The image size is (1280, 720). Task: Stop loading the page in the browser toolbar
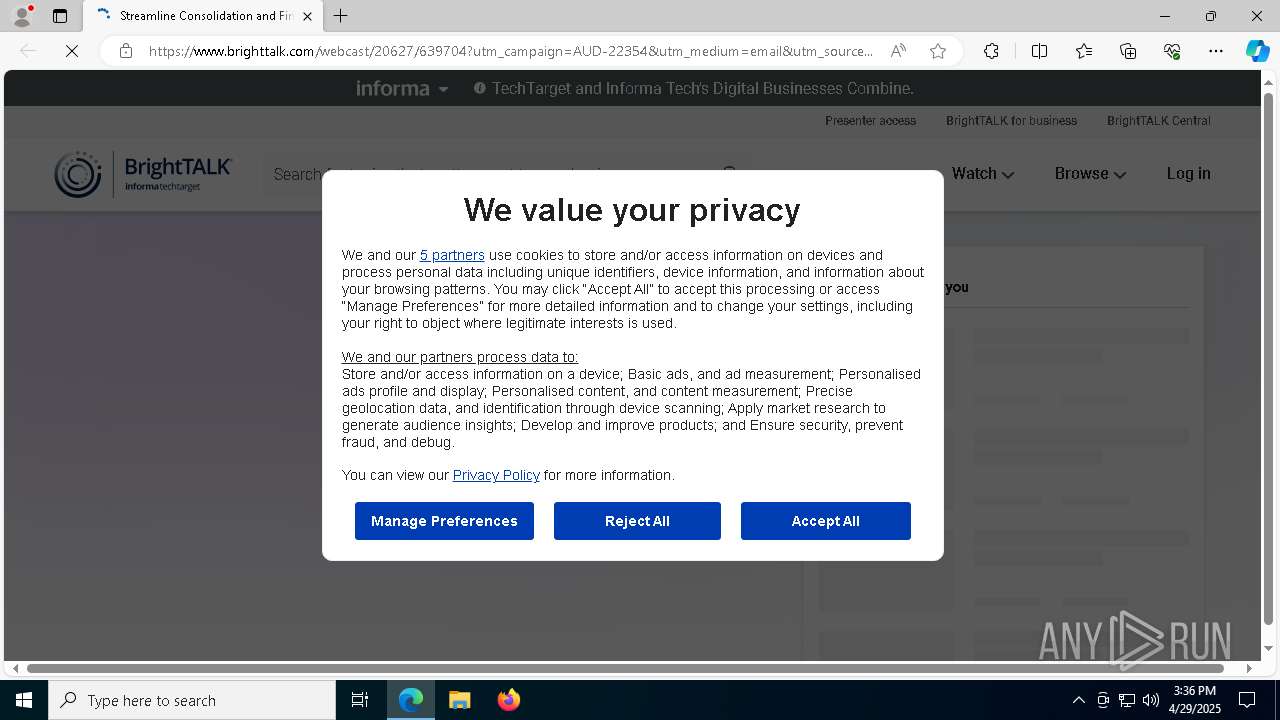(72, 51)
